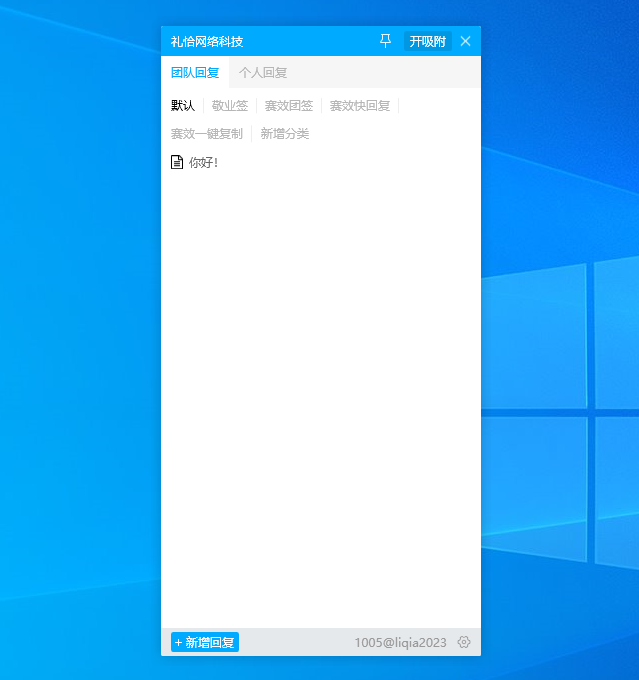Open settings with the gear icon
This screenshot has height=680, width=639.
464,642
